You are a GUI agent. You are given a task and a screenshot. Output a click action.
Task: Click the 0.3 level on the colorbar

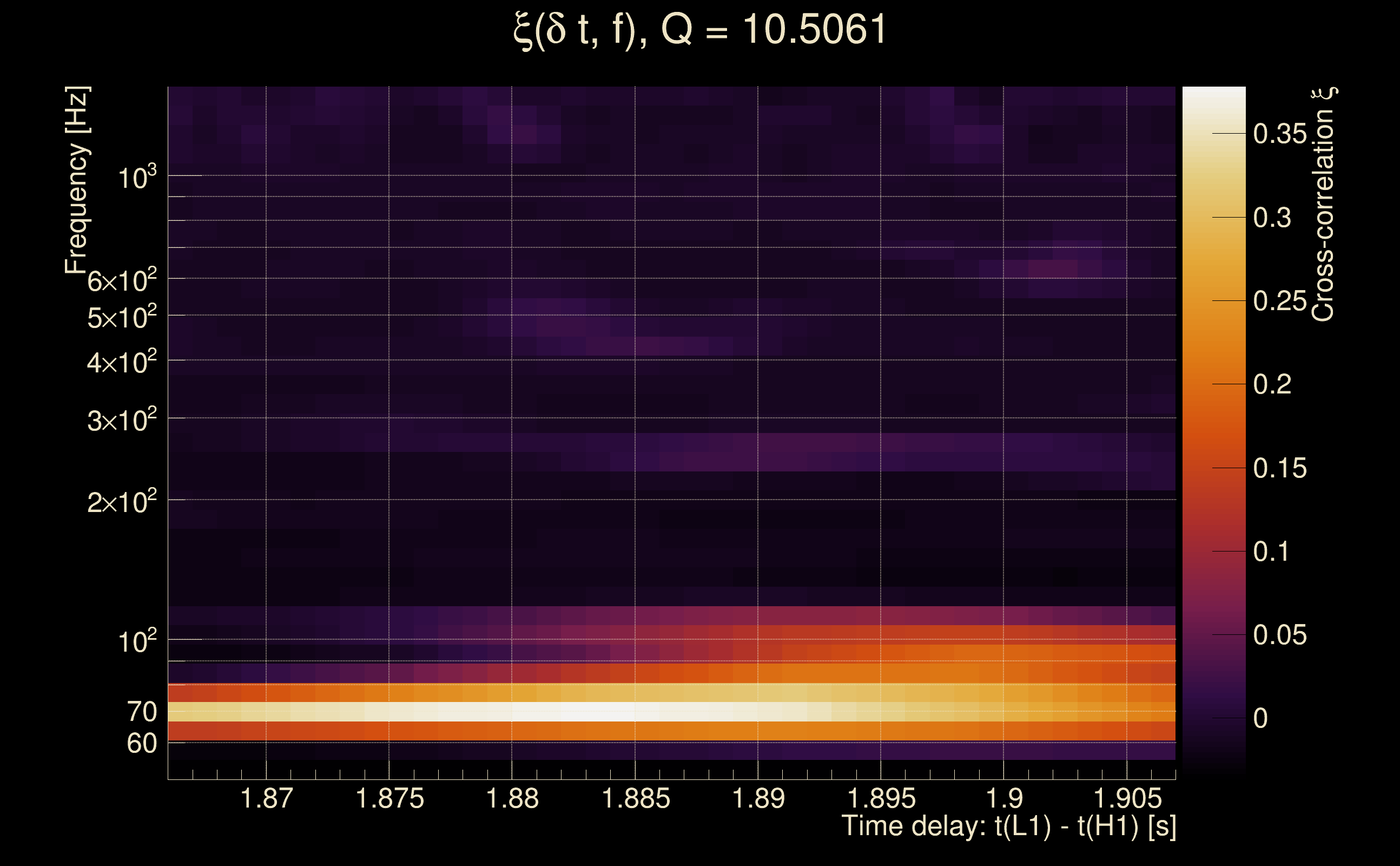tap(1272, 218)
